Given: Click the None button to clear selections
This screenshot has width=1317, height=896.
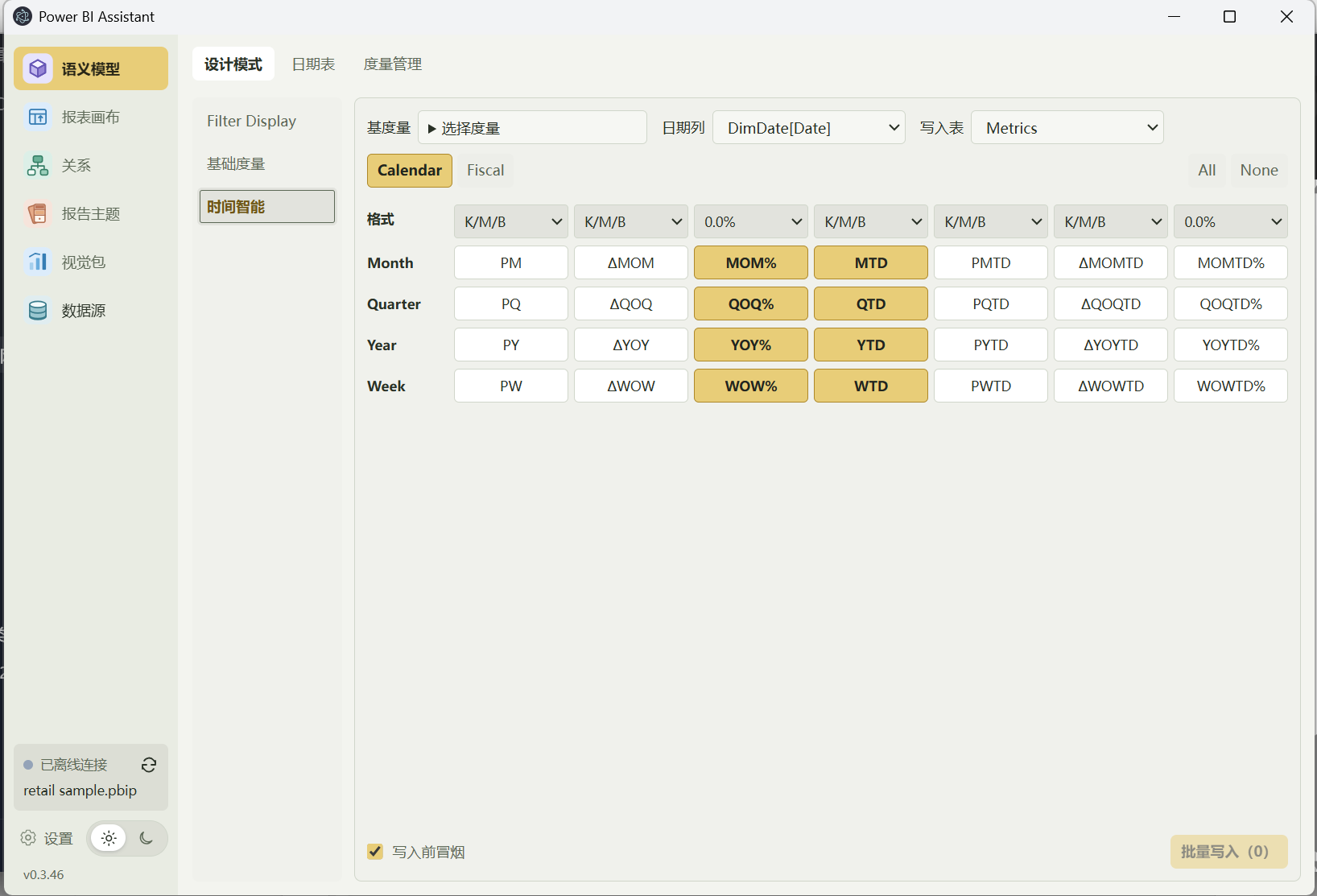Looking at the screenshot, I should pyautogui.click(x=1259, y=170).
